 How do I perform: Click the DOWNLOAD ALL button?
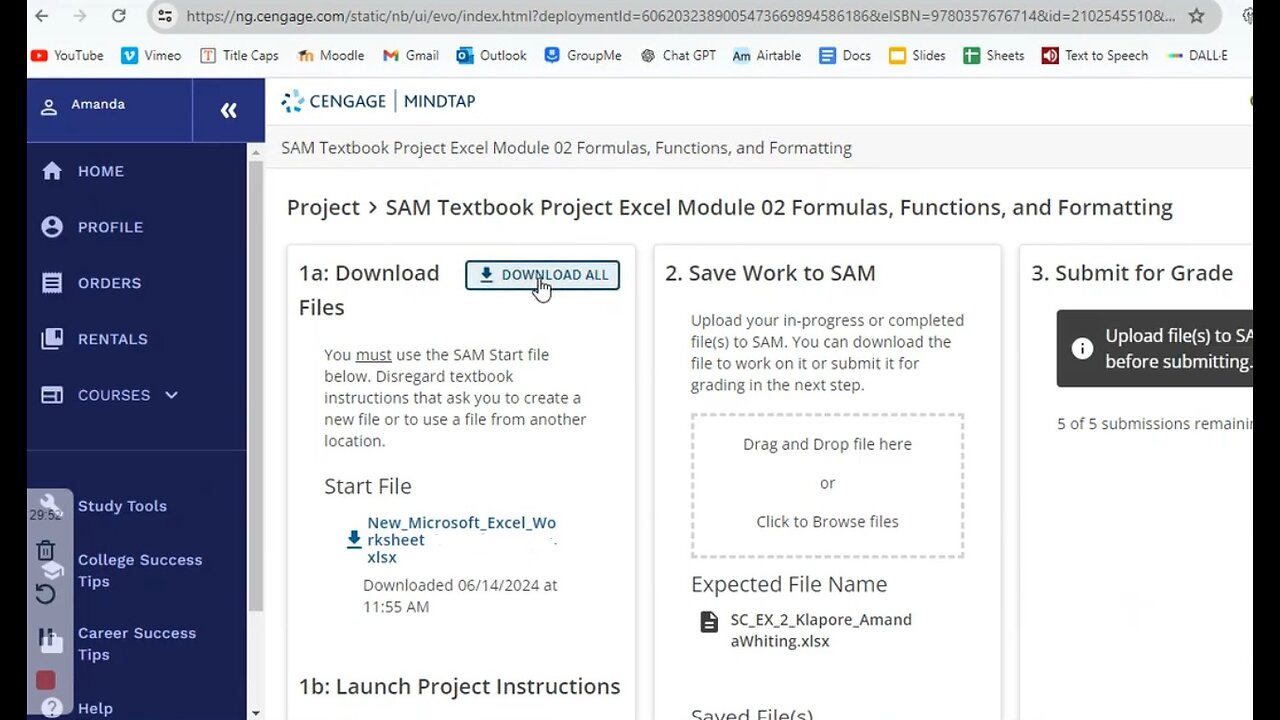(x=542, y=275)
